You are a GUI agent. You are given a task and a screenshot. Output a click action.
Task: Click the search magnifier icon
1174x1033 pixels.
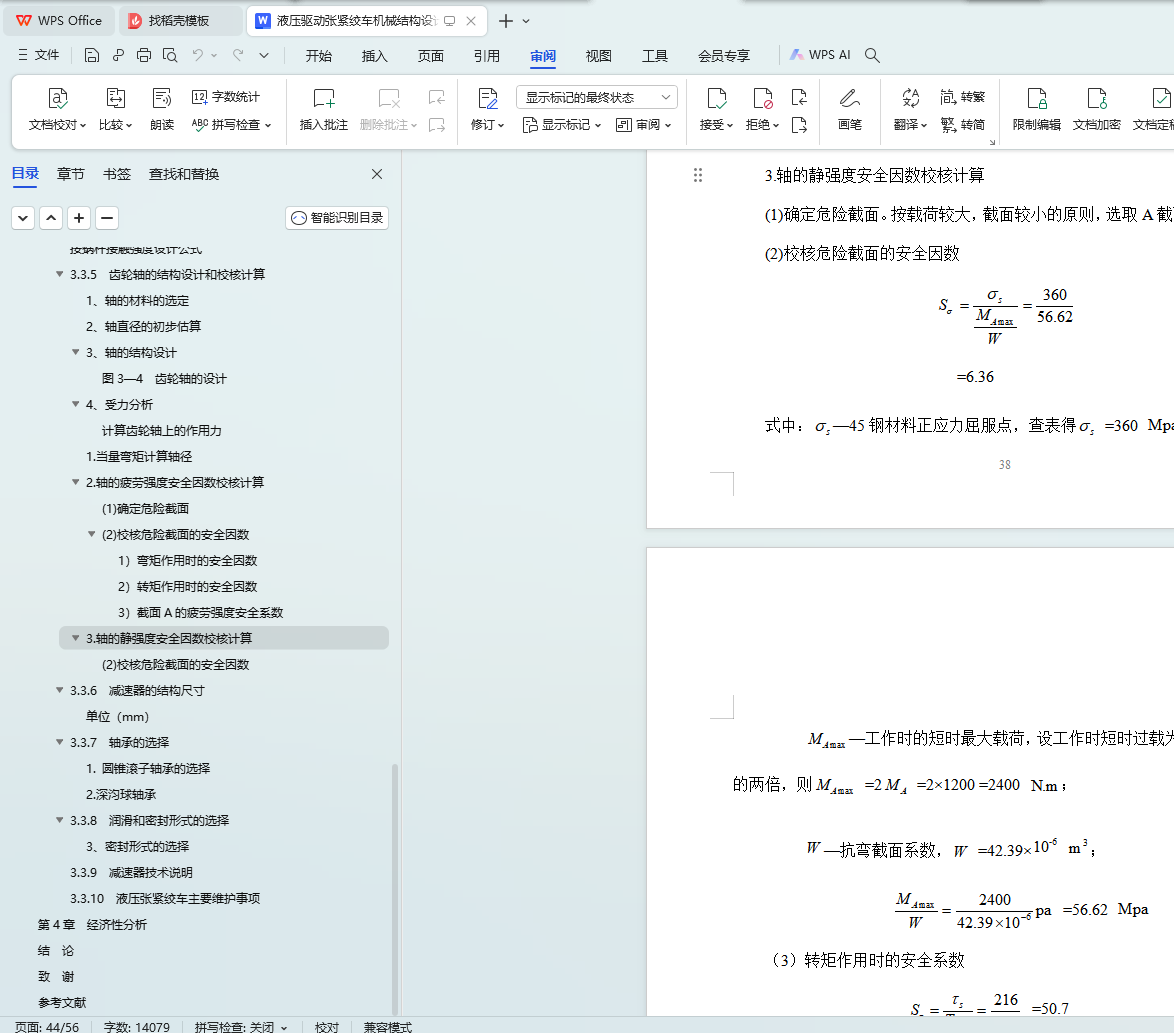(872, 55)
